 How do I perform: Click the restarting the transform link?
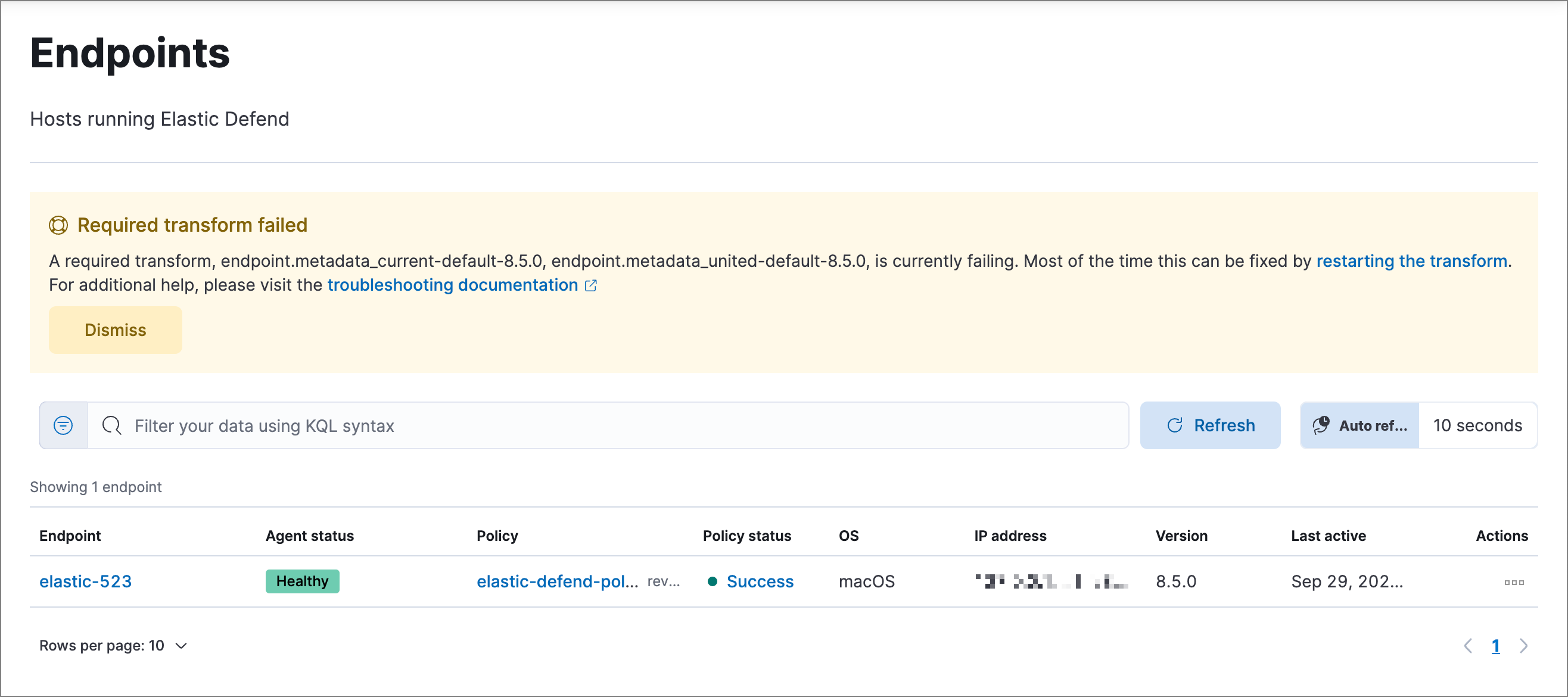click(x=1411, y=261)
